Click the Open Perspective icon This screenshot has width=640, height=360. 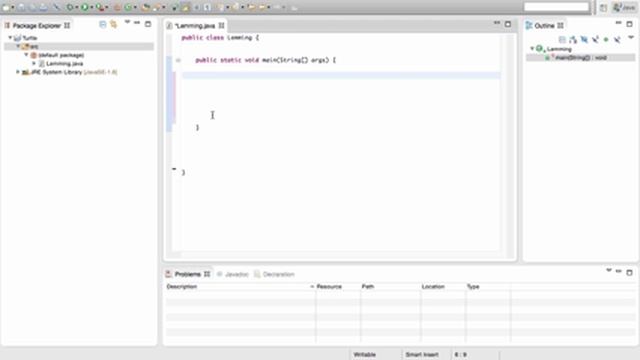(x=603, y=7)
